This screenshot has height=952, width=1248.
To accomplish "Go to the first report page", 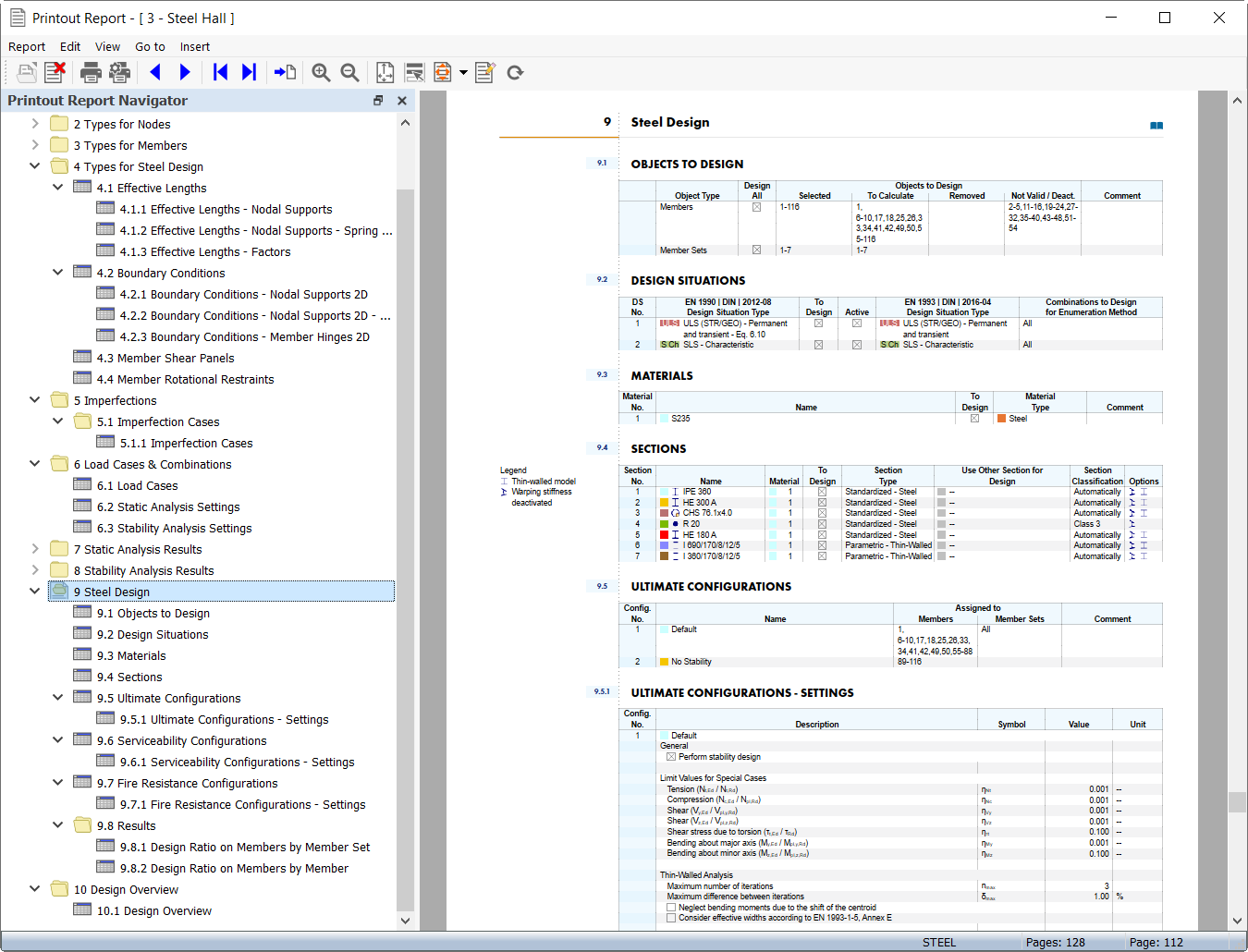I will [220, 72].
